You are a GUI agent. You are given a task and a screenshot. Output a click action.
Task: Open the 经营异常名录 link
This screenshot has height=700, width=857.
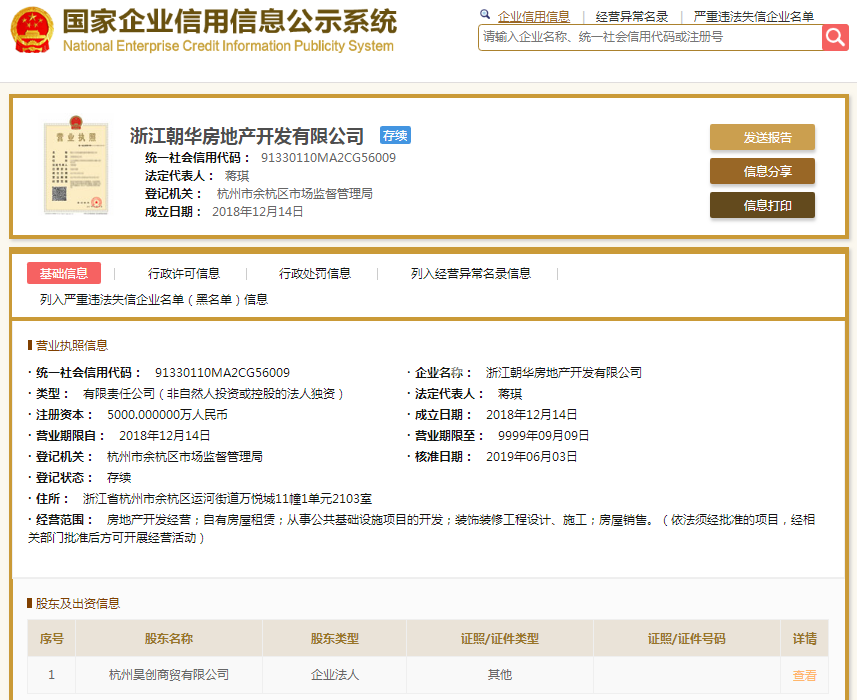point(632,17)
